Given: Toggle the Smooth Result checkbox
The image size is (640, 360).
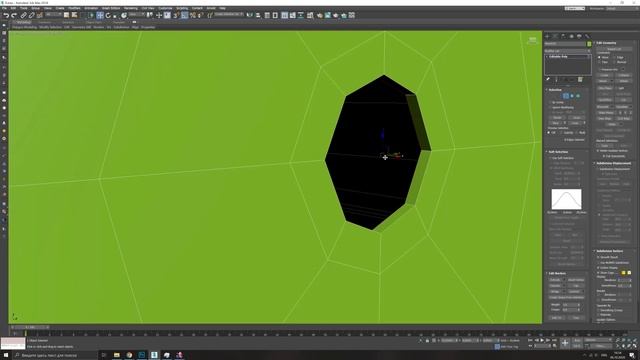Looking at the screenshot, I should click(599, 257).
